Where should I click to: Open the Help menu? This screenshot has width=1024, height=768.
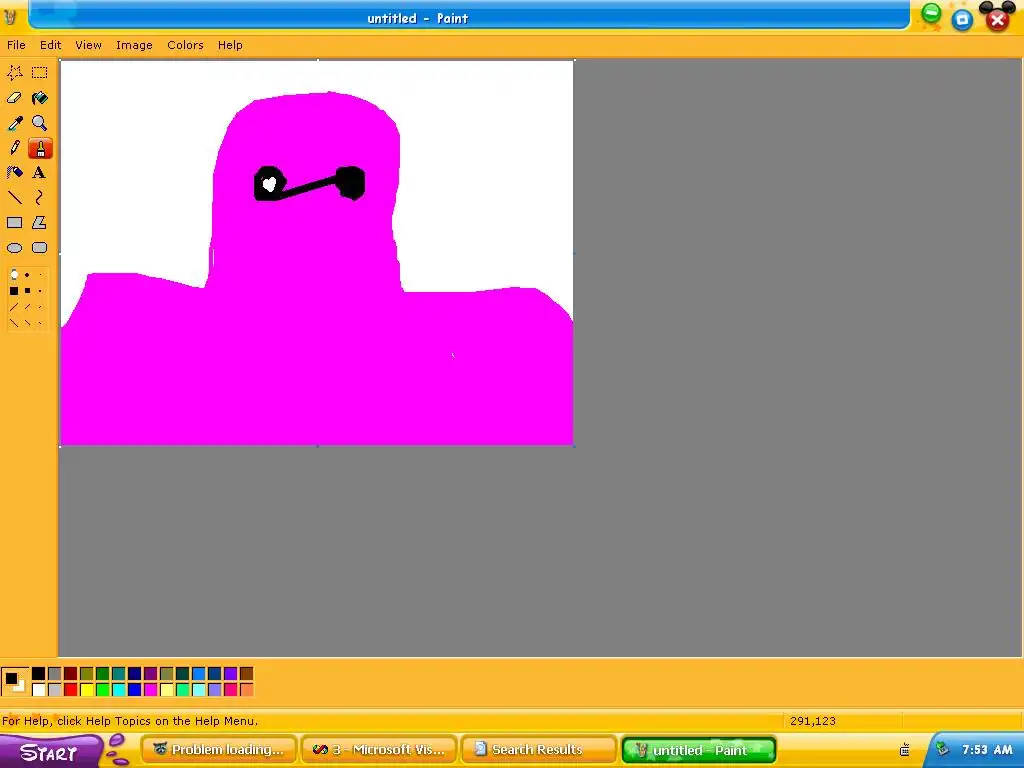coord(230,45)
